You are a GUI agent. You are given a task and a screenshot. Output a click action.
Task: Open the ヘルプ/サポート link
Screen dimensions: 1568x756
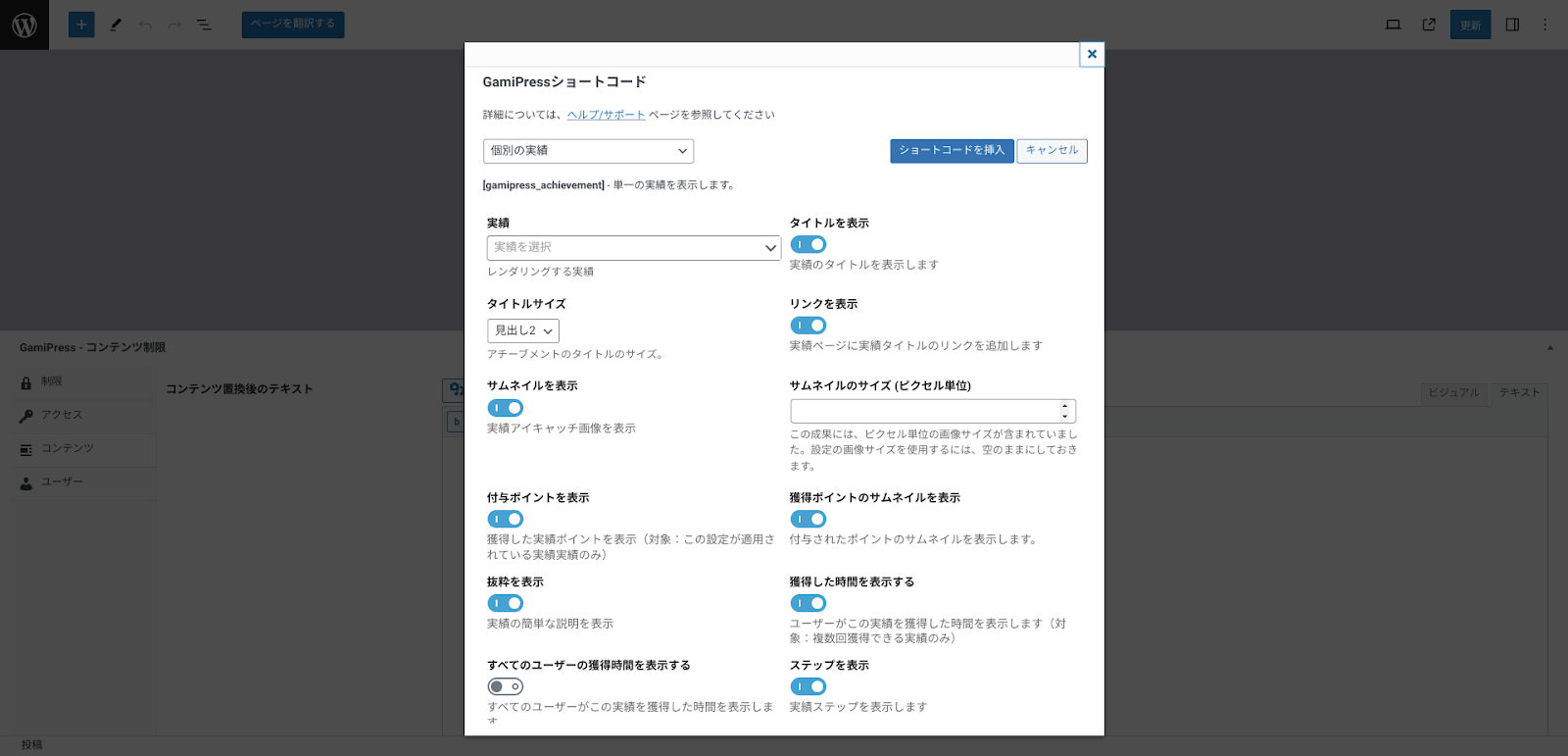(x=606, y=115)
